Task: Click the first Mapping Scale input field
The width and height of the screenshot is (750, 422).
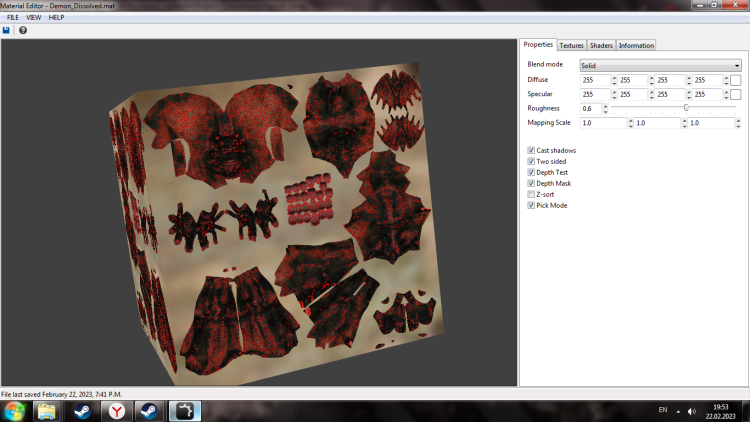Action: click(602, 122)
